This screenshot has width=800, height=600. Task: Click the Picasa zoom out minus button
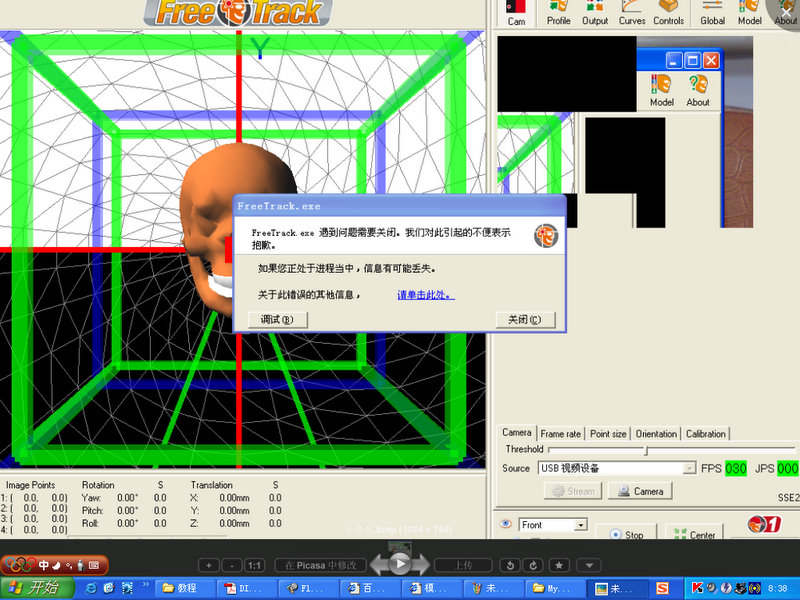pyautogui.click(x=232, y=565)
